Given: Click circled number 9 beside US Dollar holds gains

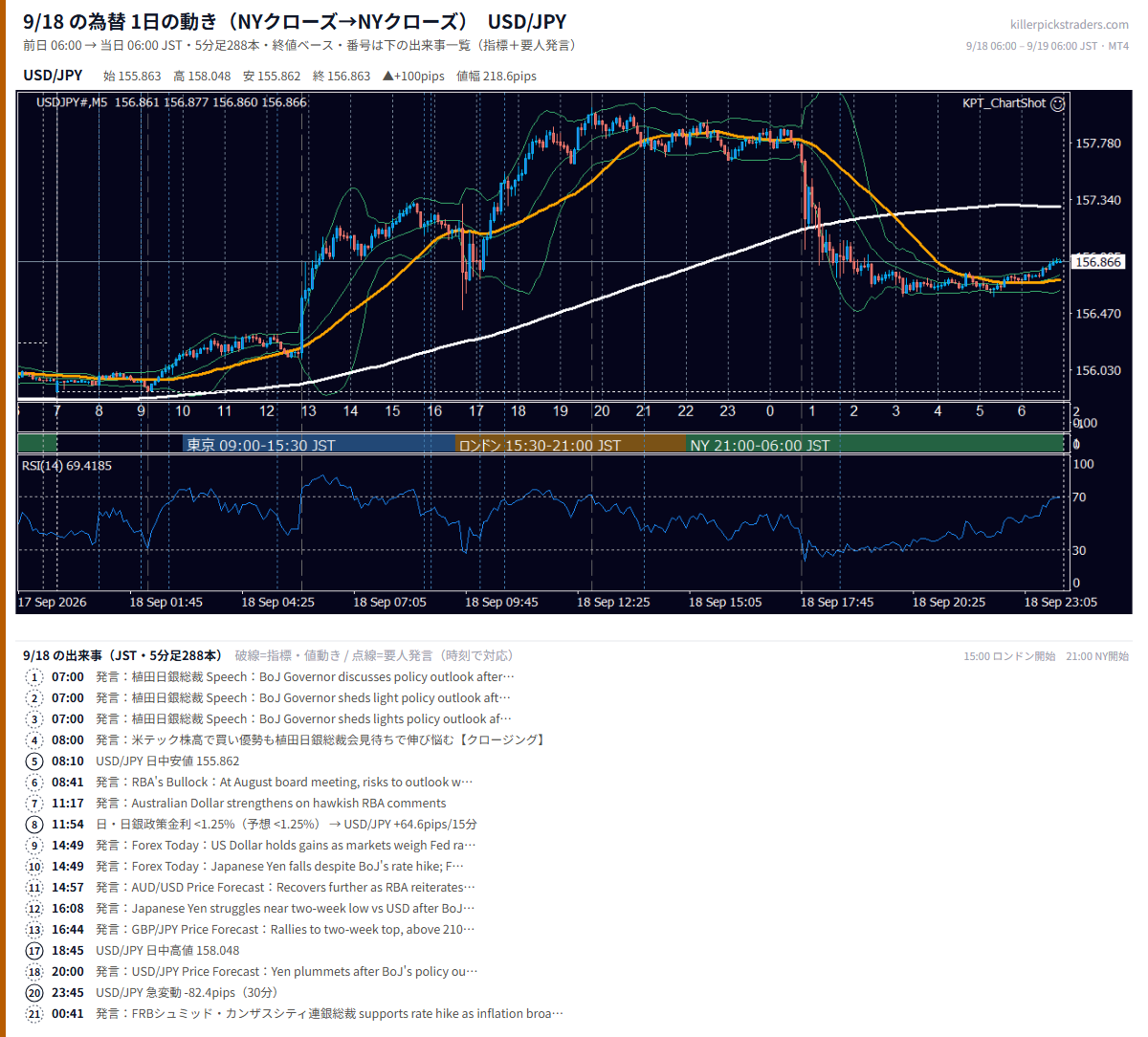Looking at the screenshot, I should [34, 846].
